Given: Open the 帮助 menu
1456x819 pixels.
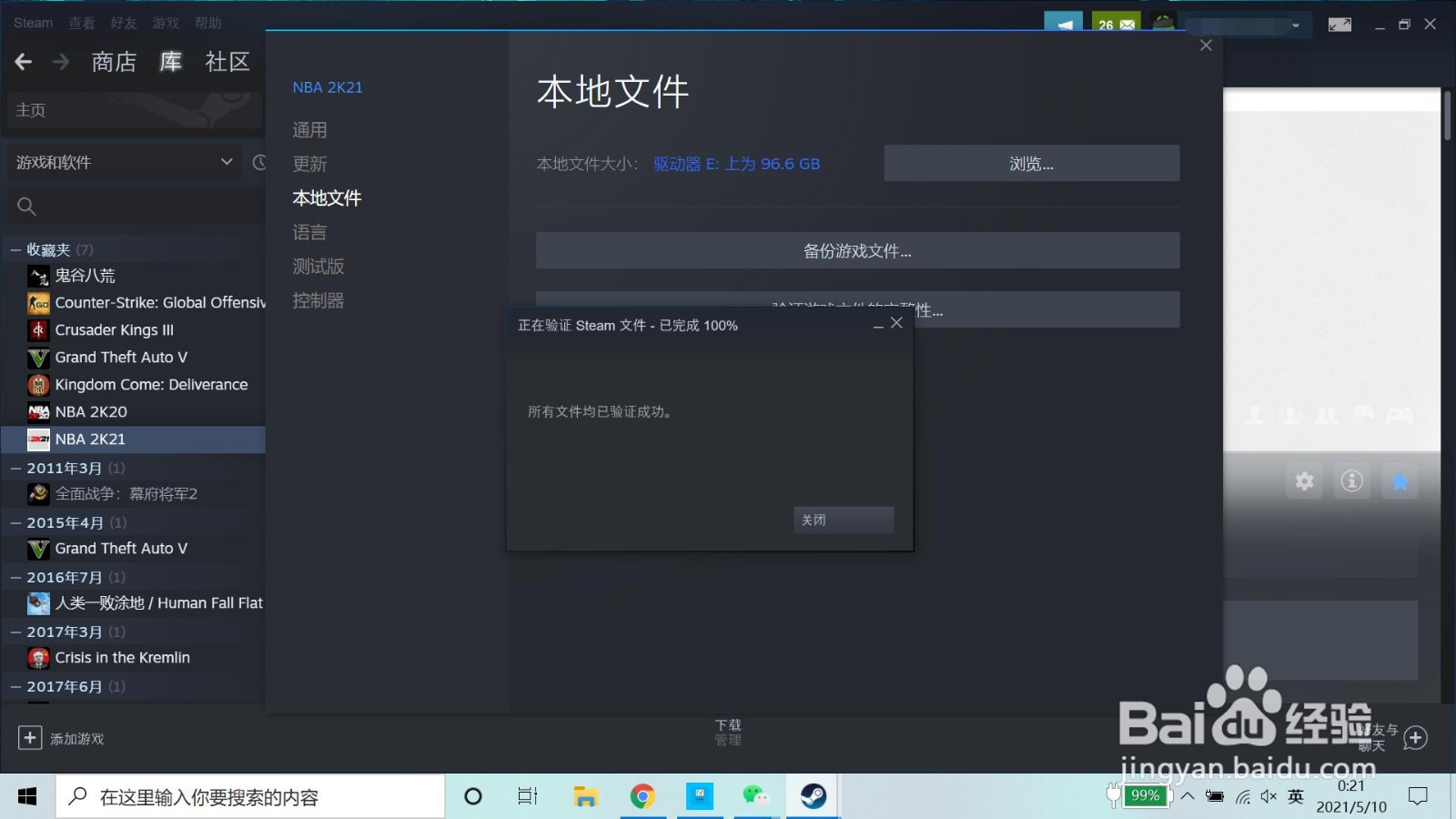Looking at the screenshot, I should 207,23.
